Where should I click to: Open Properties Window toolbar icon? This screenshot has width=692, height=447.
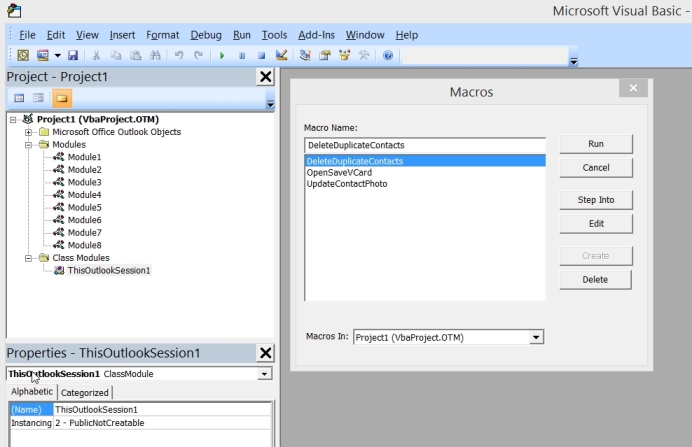tap(325, 55)
